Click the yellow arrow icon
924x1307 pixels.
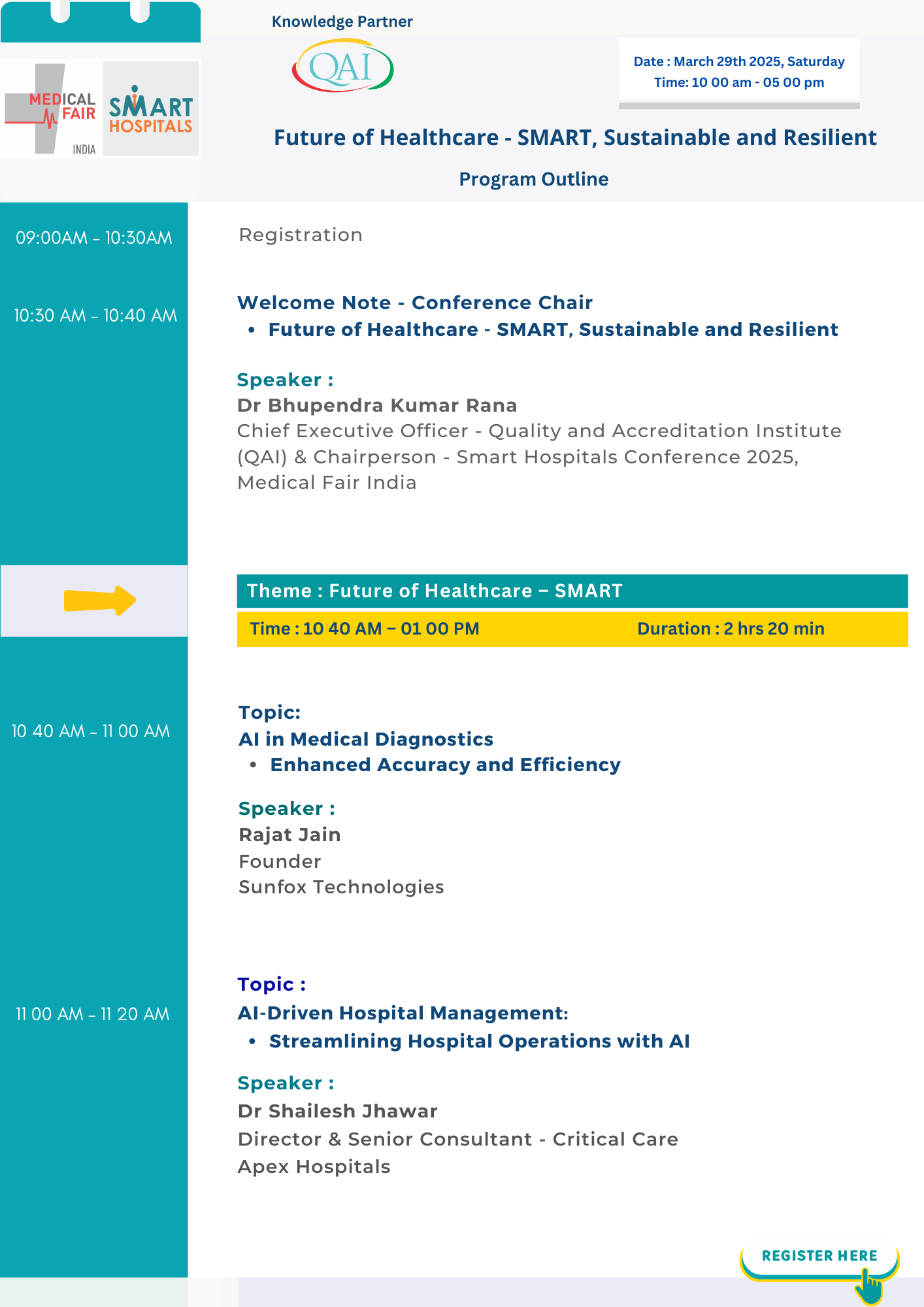[99, 601]
